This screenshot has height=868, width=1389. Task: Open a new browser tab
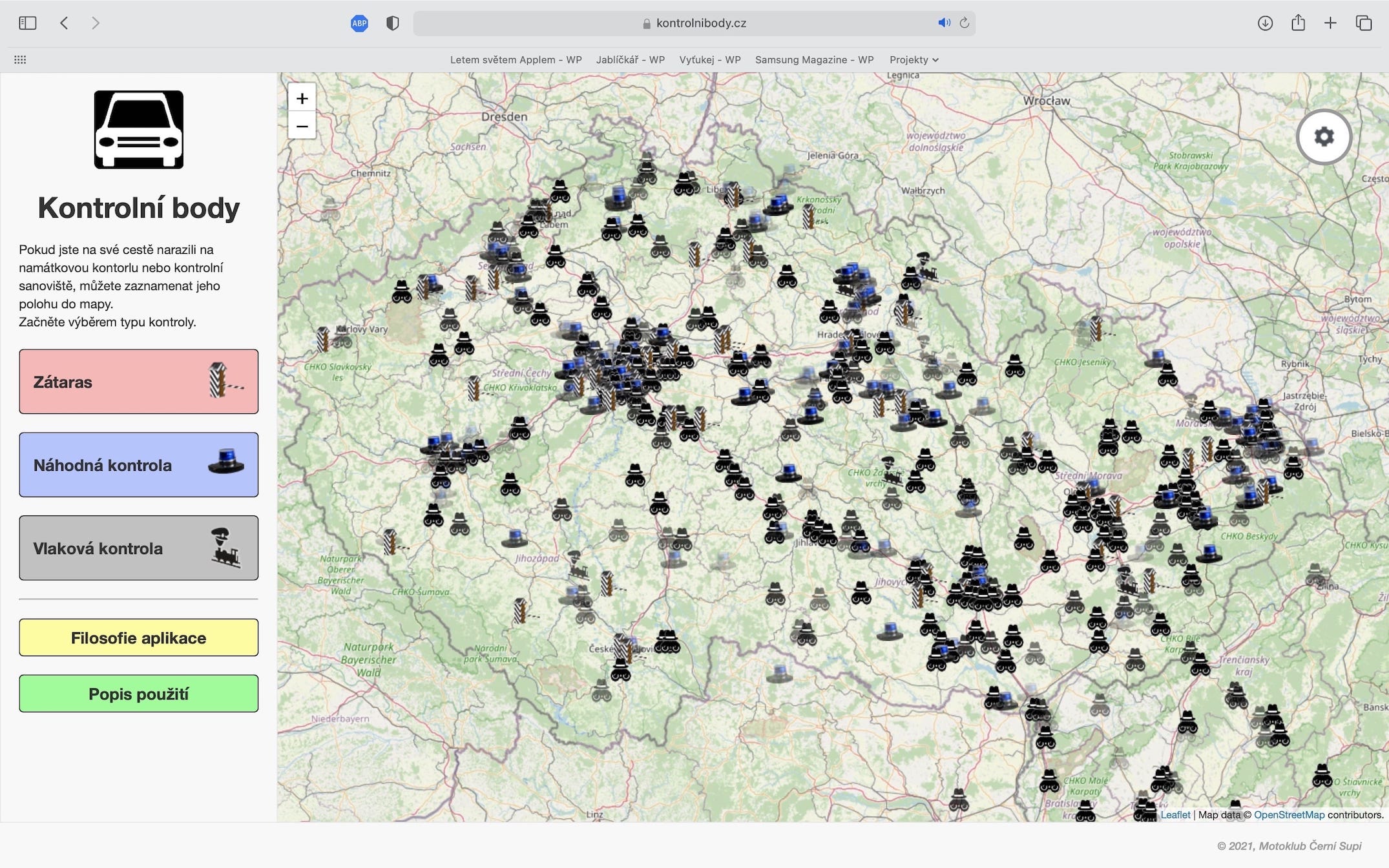point(1330,23)
